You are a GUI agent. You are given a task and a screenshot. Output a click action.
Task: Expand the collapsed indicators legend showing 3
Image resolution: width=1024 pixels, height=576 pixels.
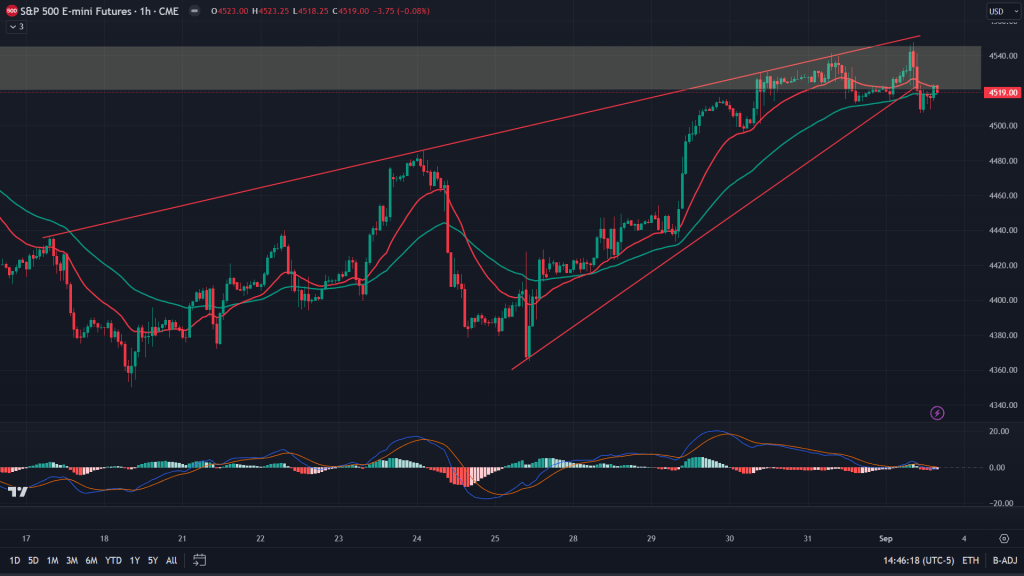[x=14, y=26]
